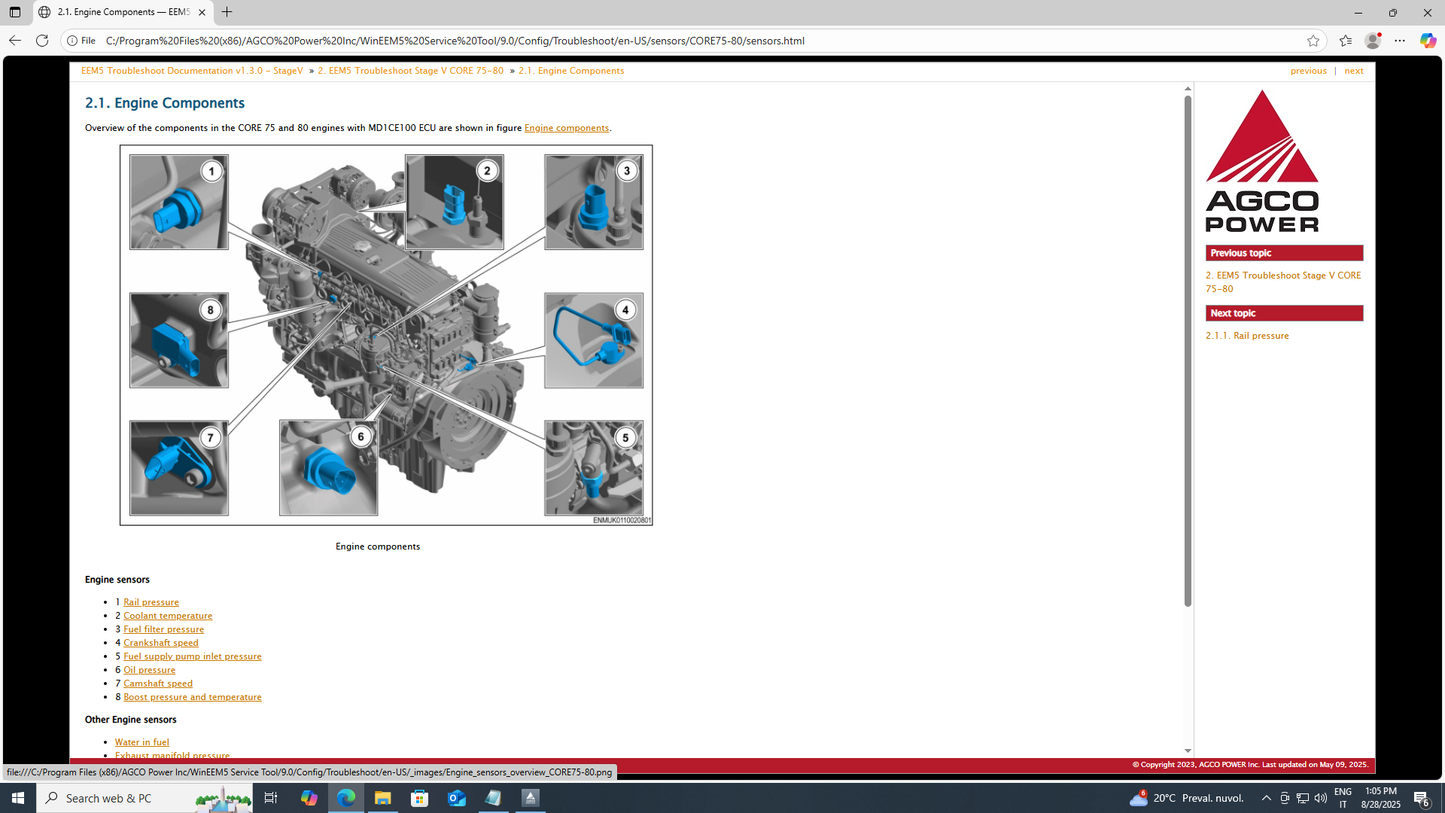
Task: Open the Rail pressure sensor link
Action: (x=150, y=601)
